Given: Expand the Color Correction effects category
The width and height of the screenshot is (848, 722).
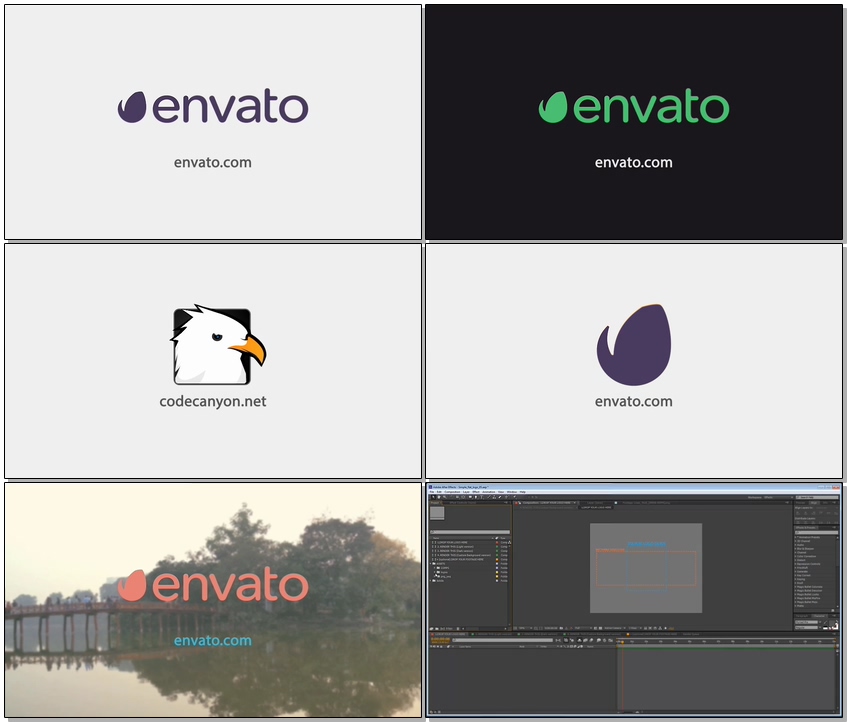Looking at the screenshot, I should 795,556.
